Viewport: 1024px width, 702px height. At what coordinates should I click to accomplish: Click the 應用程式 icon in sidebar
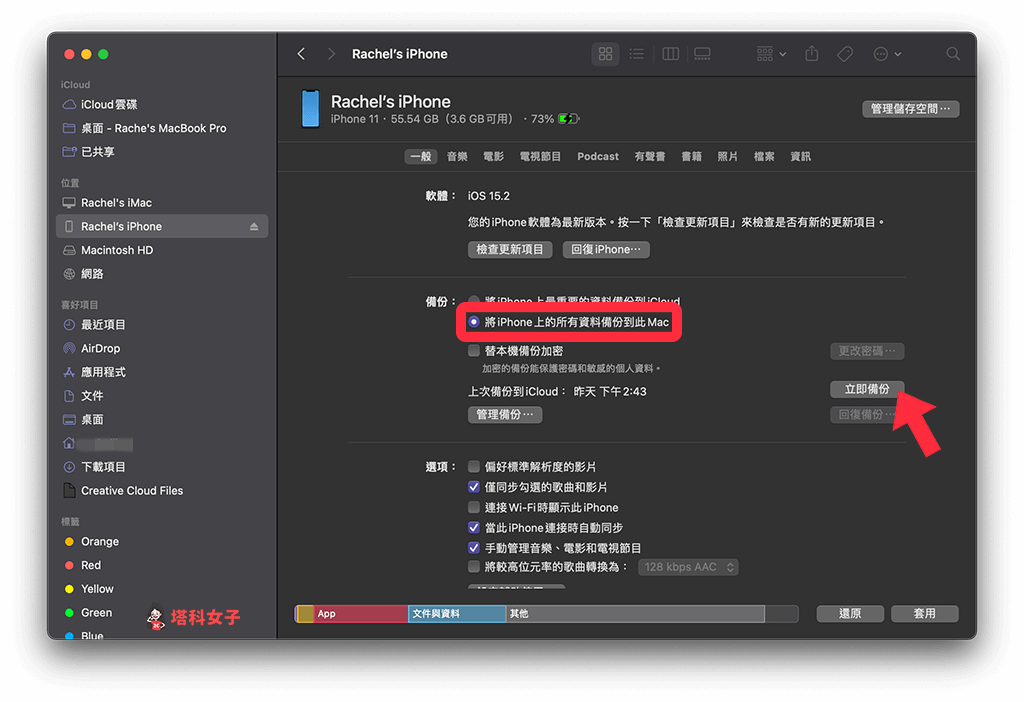click(69, 372)
